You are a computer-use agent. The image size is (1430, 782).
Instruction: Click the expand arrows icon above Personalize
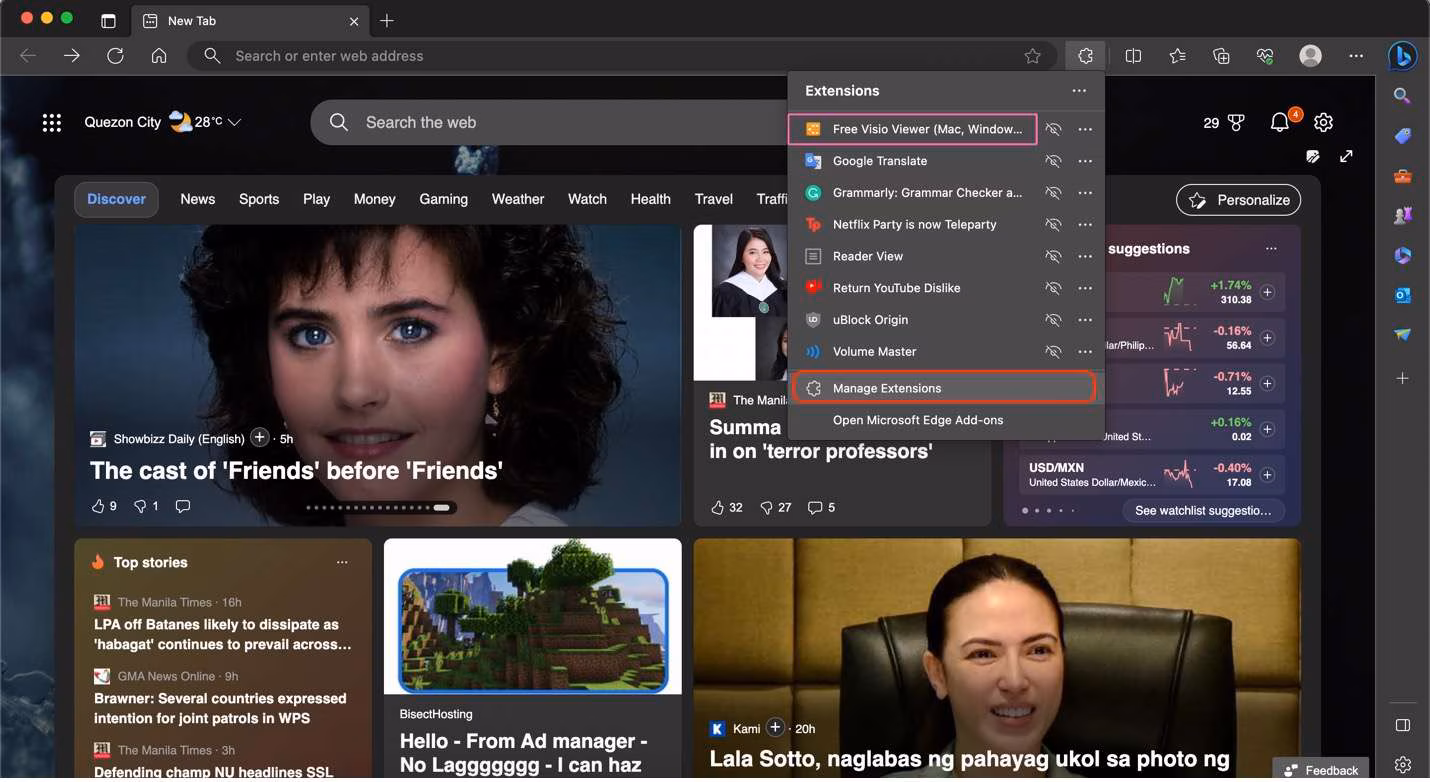tap(1346, 156)
